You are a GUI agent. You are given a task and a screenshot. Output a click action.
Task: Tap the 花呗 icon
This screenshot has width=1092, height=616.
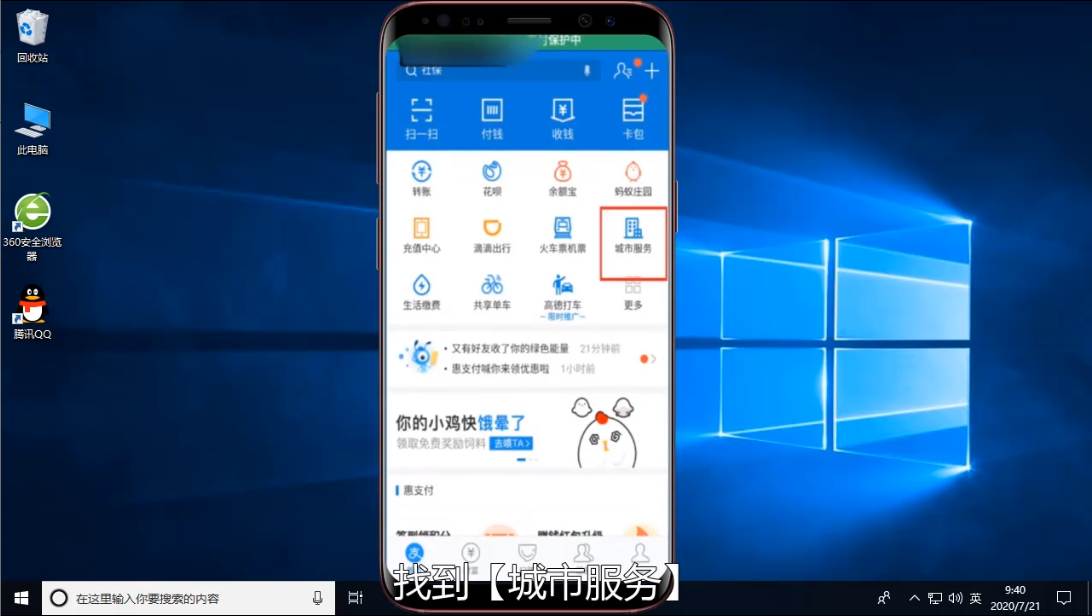pos(492,176)
